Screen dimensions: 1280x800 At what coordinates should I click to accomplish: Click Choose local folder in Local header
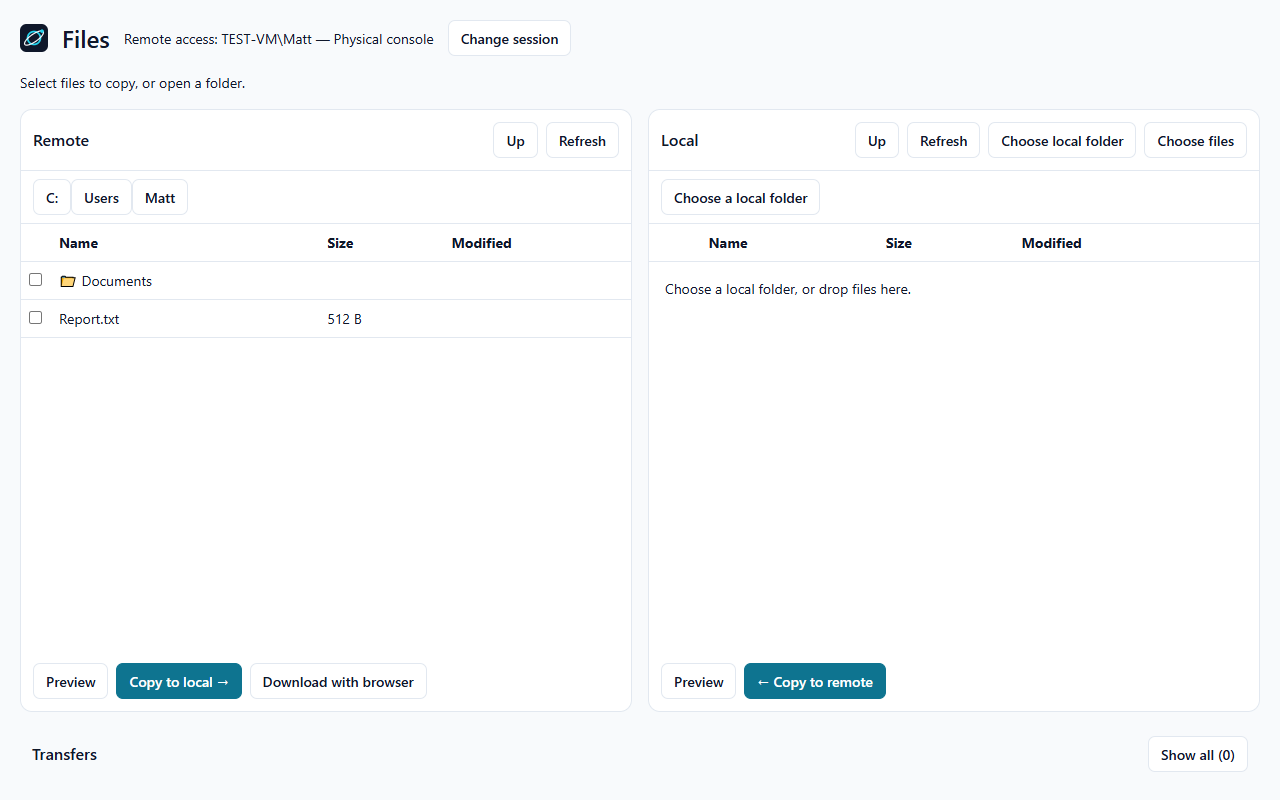pyautogui.click(x=1062, y=141)
